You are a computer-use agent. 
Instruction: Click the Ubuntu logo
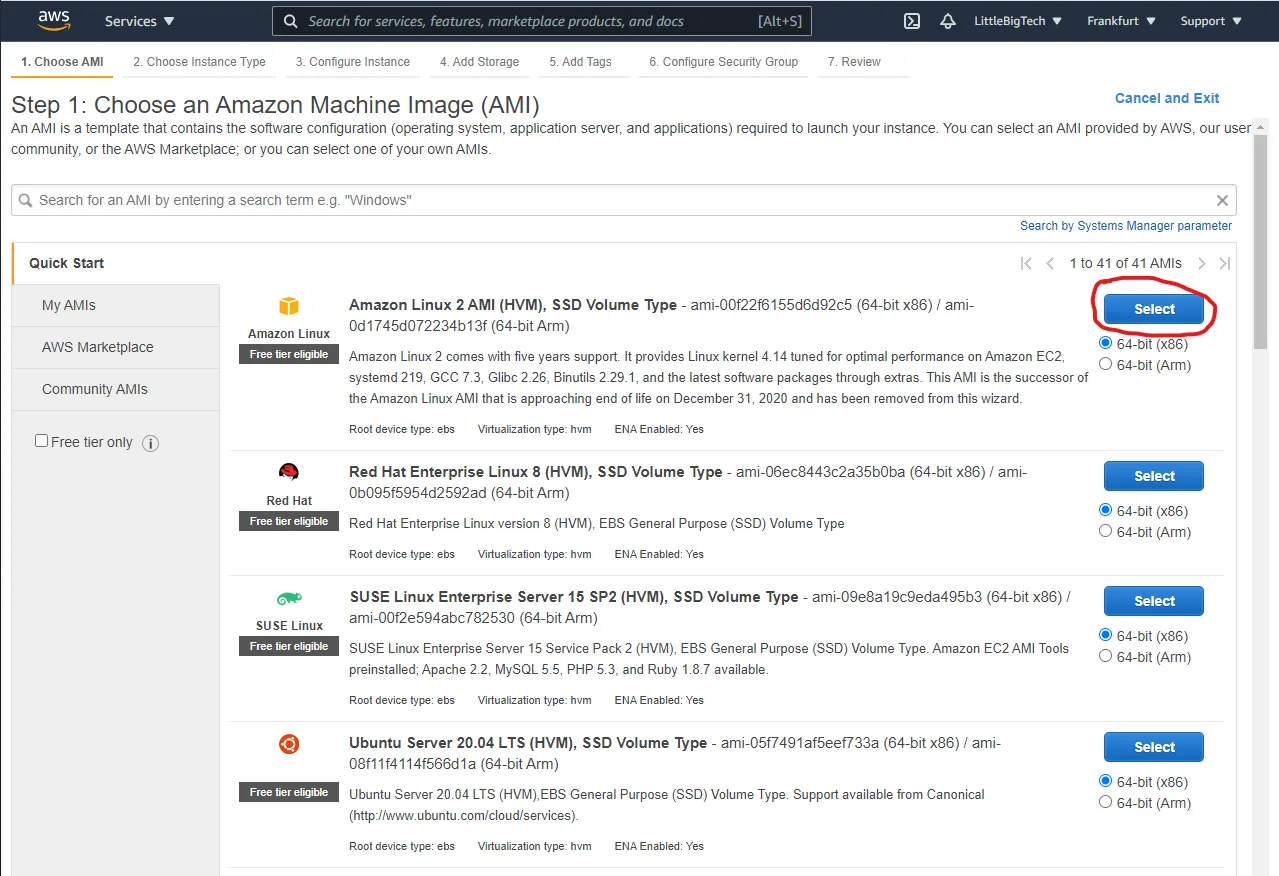(x=289, y=744)
